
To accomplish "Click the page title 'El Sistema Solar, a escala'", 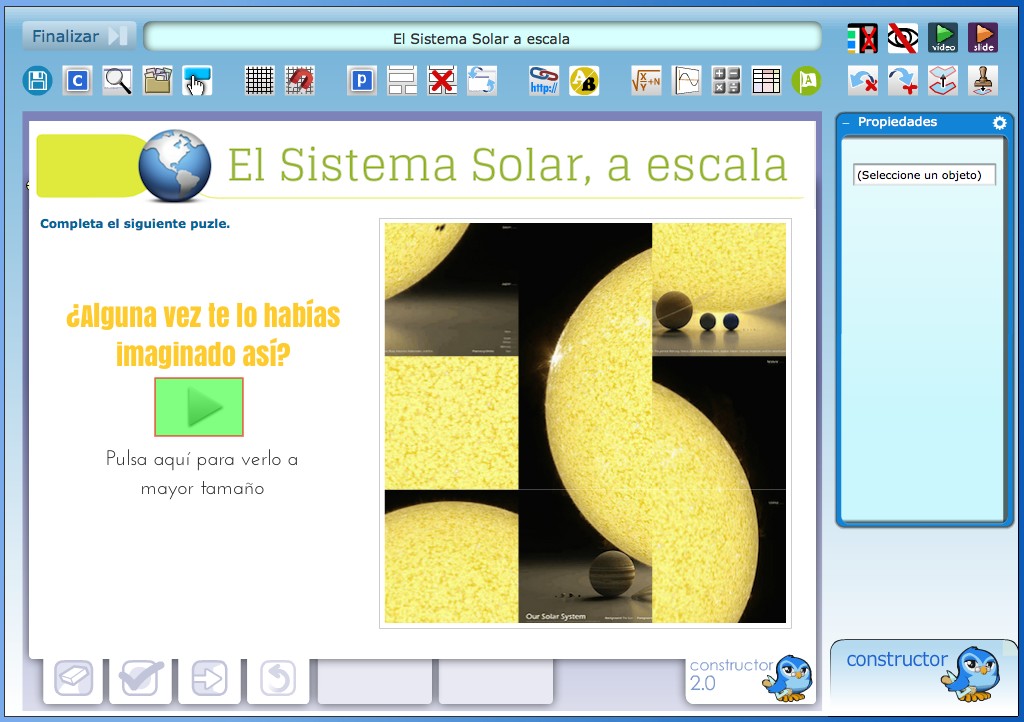I will pos(507,165).
